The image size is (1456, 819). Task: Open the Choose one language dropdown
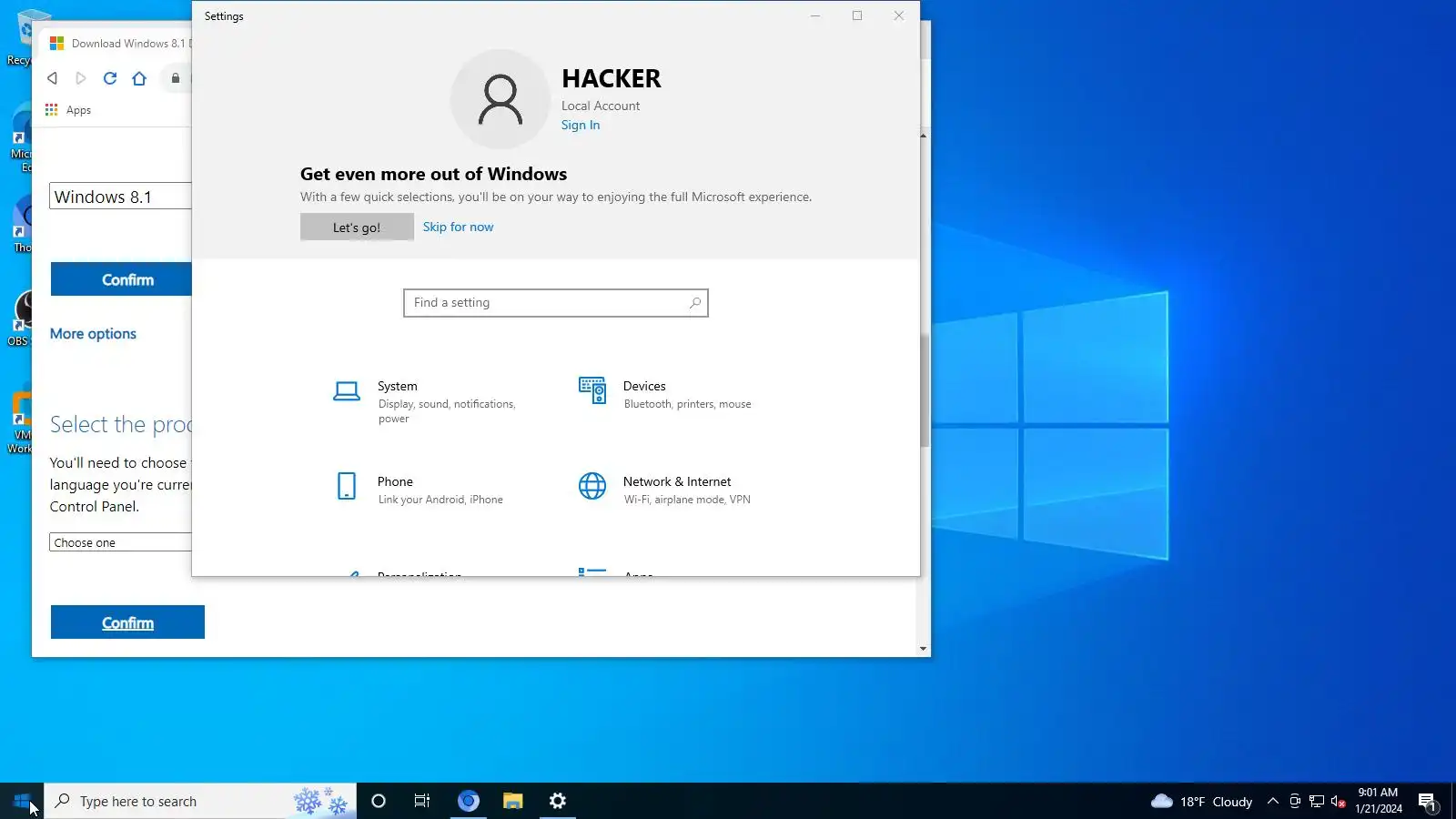pos(120,542)
